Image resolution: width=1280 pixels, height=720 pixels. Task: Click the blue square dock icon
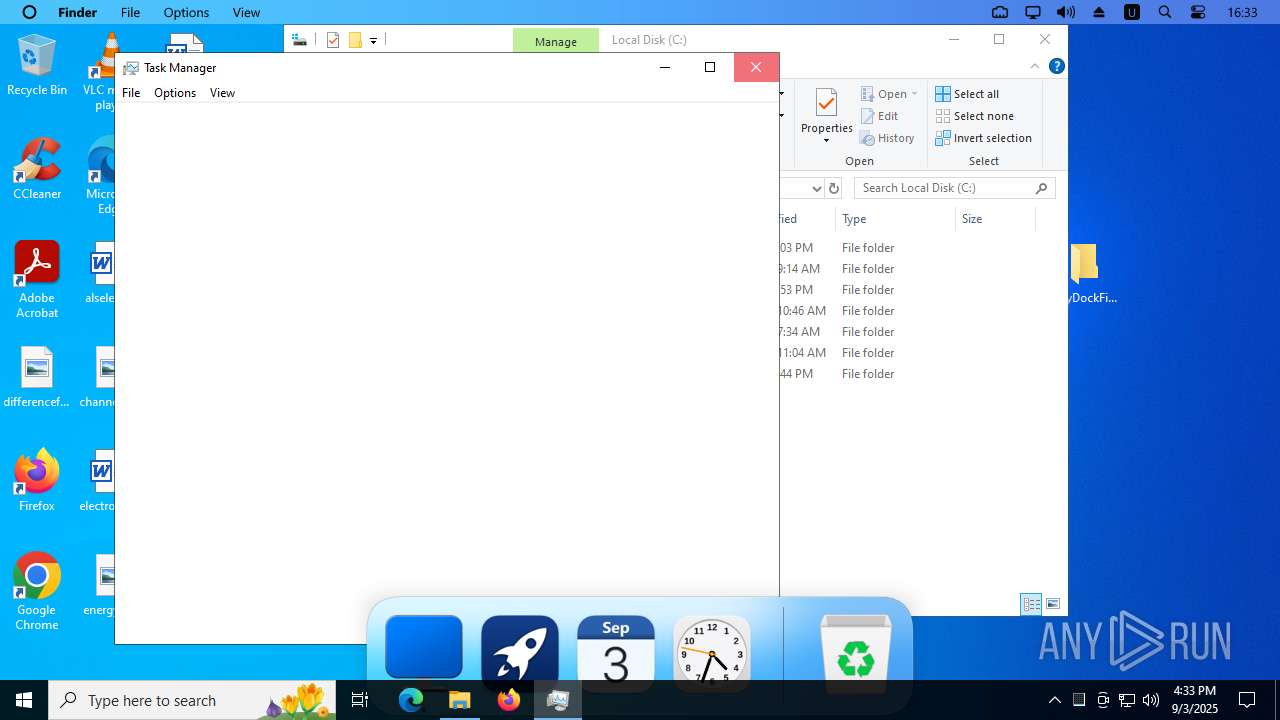click(x=424, y=647)
